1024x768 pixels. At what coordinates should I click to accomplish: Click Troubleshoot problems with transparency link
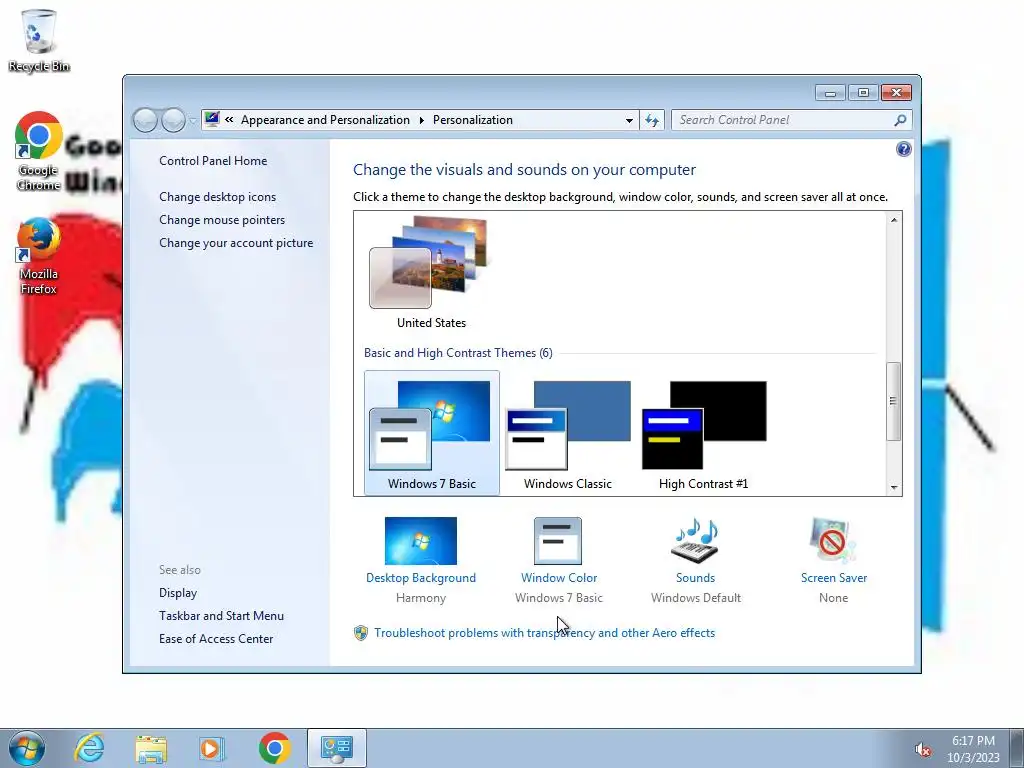[x=545, y=633]
